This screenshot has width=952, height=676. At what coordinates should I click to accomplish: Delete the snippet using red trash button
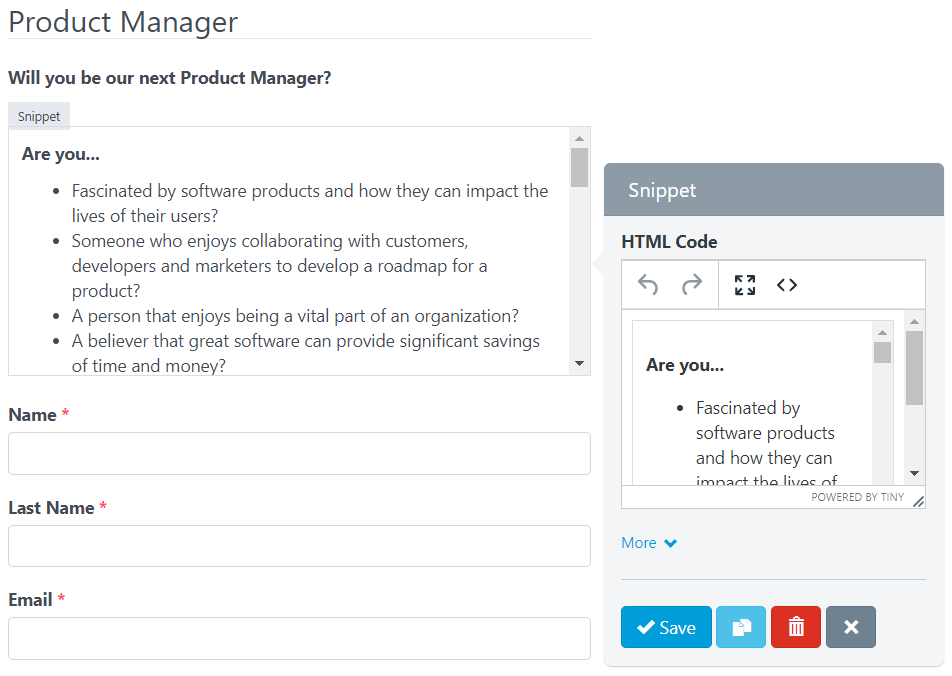coord(796,627)
